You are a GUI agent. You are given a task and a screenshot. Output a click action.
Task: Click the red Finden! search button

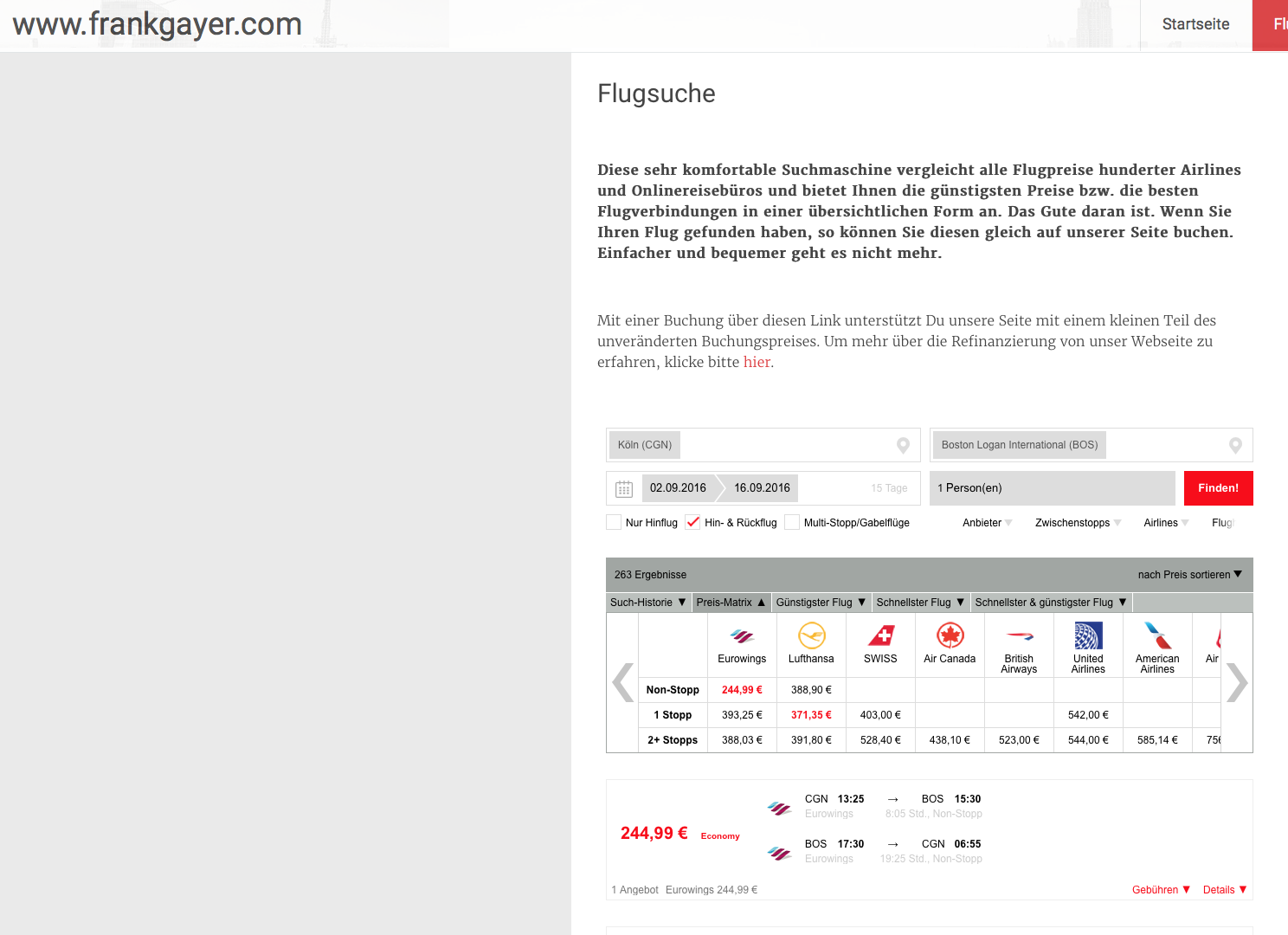pyautogui.click(x=1218, y=488)
